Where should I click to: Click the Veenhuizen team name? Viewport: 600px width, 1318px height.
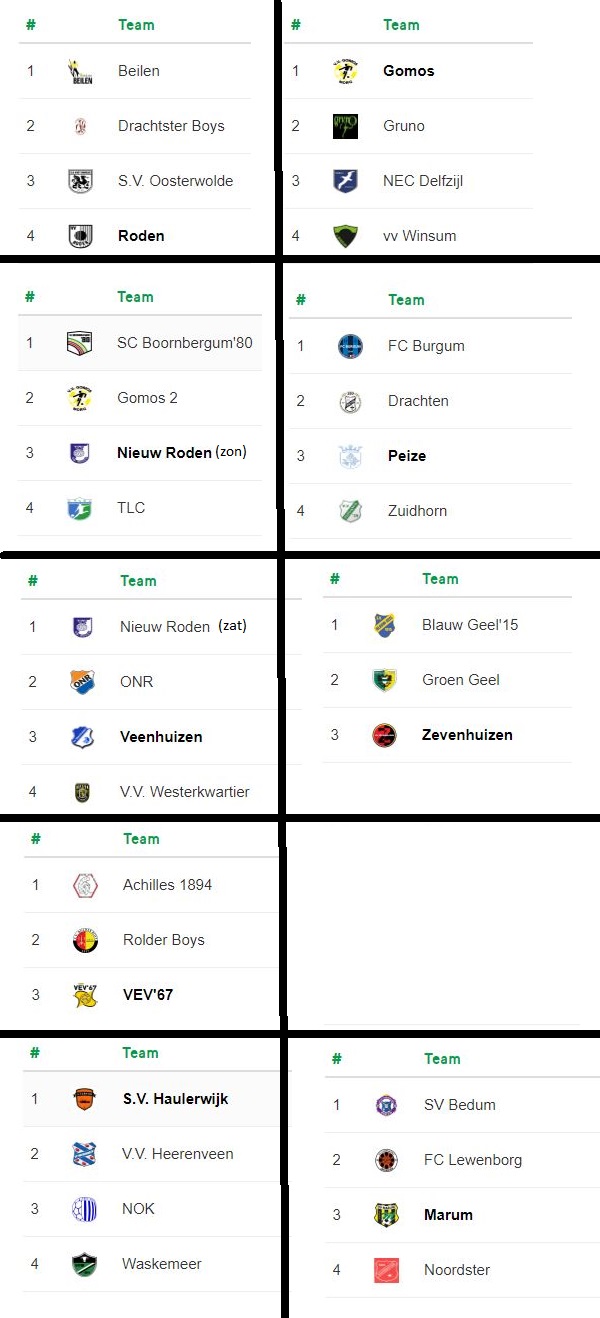click(161, 737)
